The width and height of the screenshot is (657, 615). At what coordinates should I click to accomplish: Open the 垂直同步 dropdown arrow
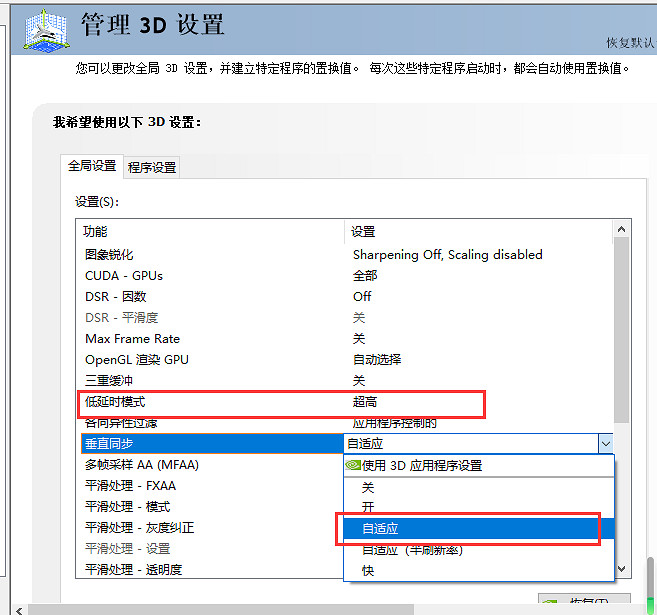coord(605,444)
